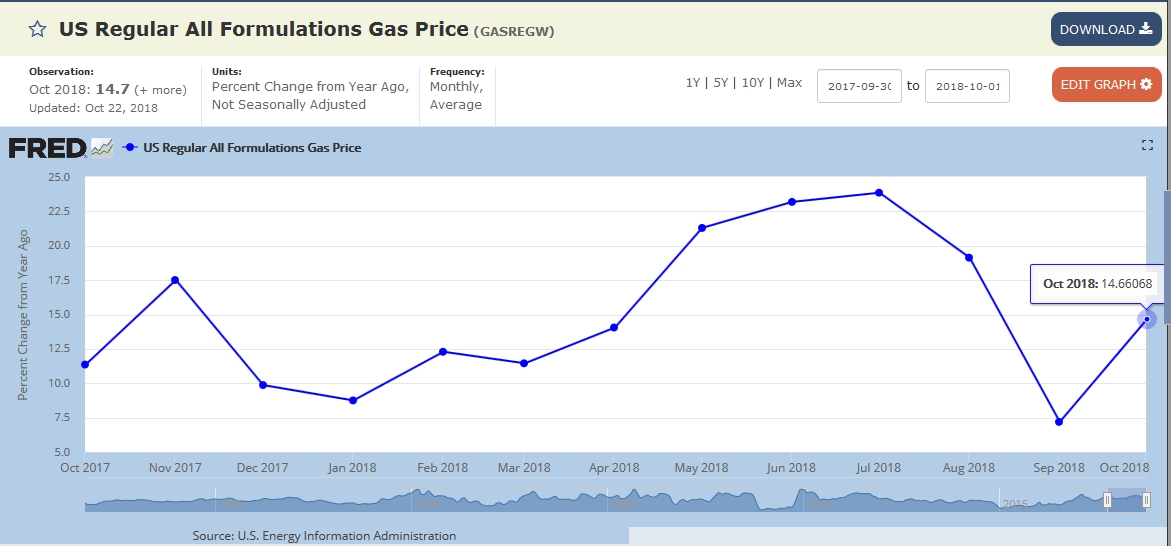Click the favorite star icon beside title
The width and height of the screenshot is (1171, 546).
(38, 29)
